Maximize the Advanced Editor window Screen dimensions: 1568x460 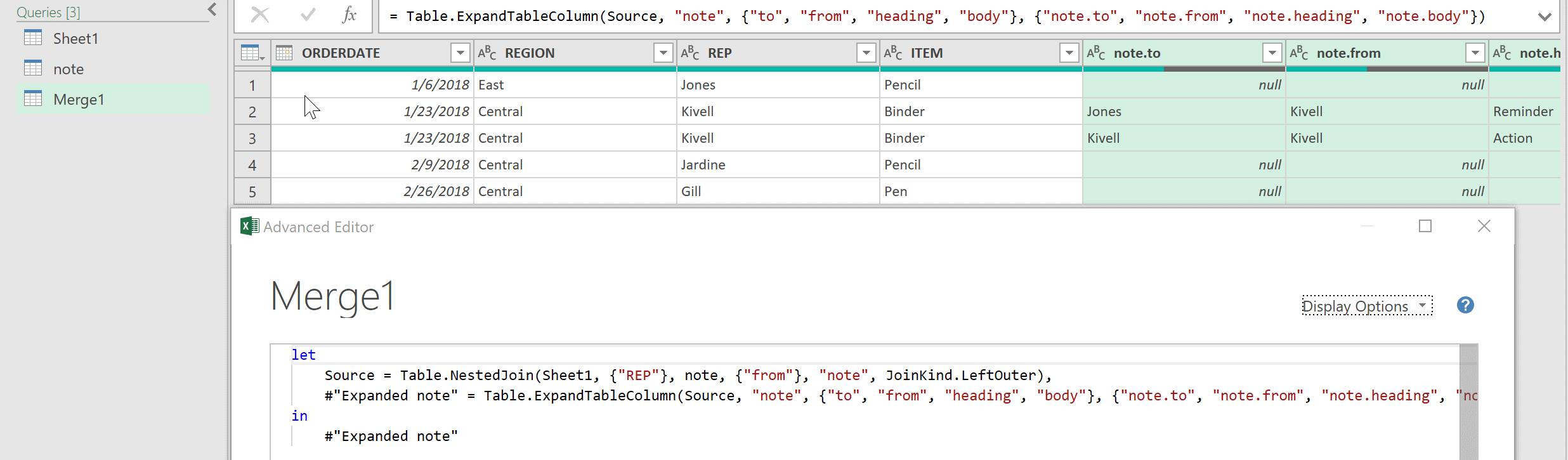pos(1425,226)
